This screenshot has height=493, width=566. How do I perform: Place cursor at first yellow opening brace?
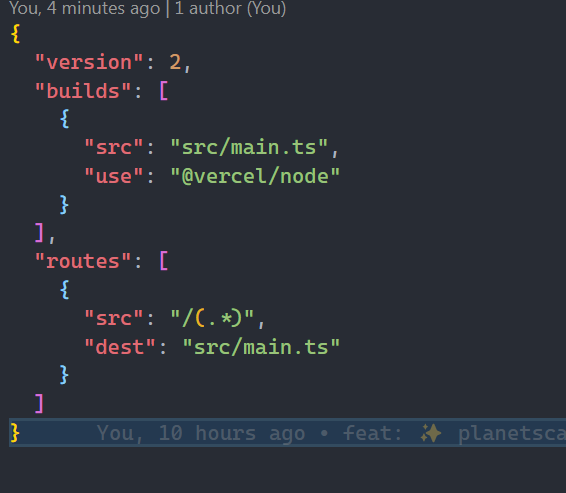15,34
